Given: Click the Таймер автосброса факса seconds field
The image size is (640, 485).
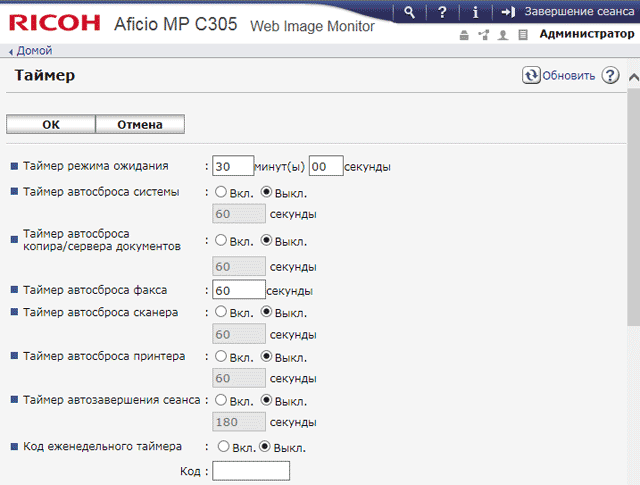Looking at the screenshot, I should click(238, 290).
